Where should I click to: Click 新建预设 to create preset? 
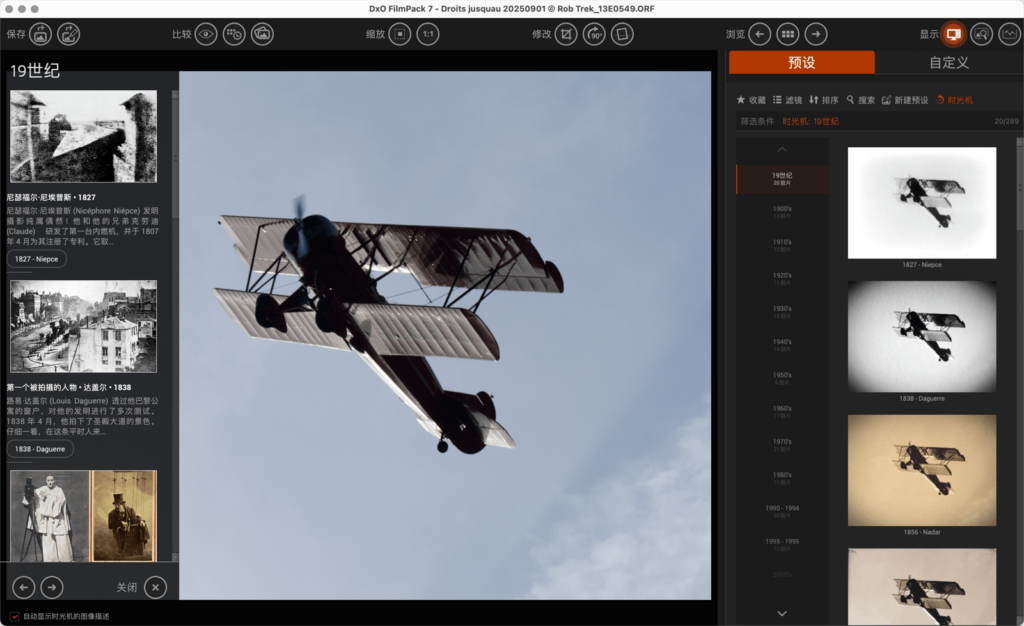click(x=905, y=100)
